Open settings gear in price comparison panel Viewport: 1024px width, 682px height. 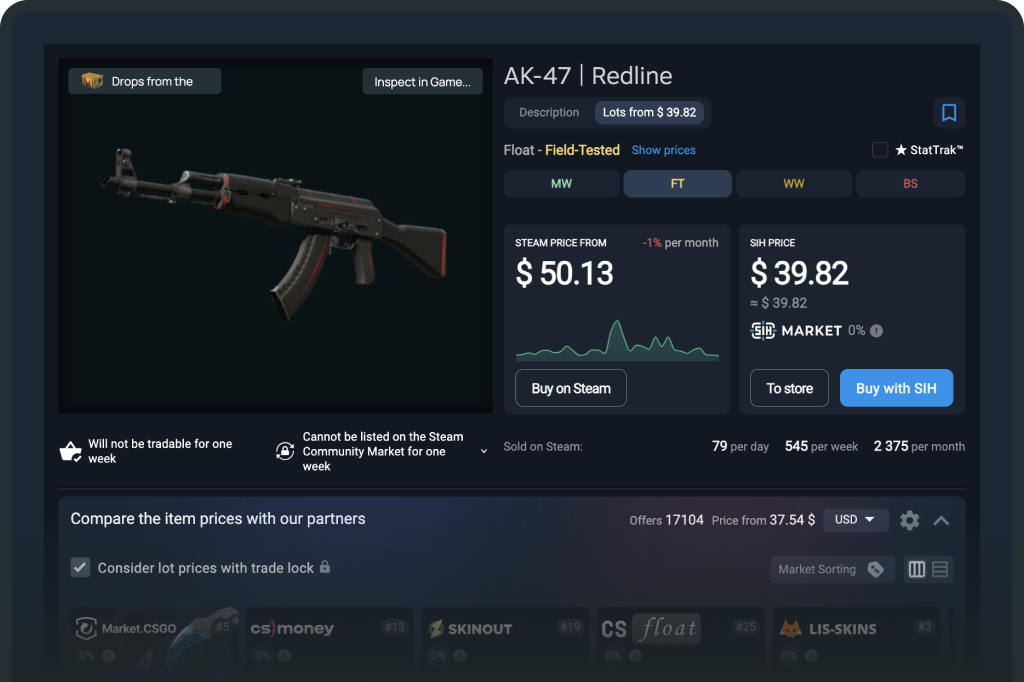[909, 520]
